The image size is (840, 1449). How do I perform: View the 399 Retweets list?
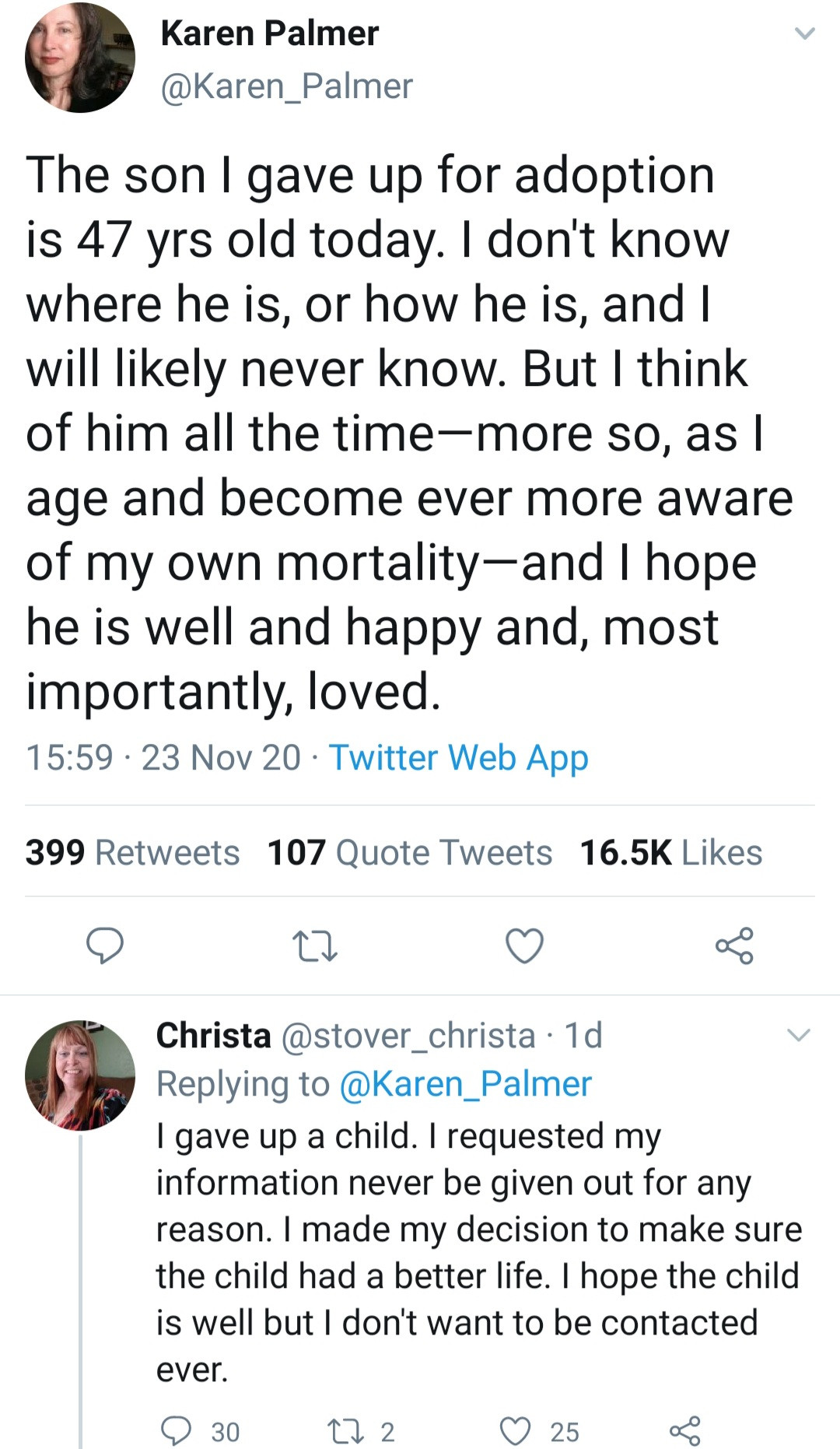132,852
